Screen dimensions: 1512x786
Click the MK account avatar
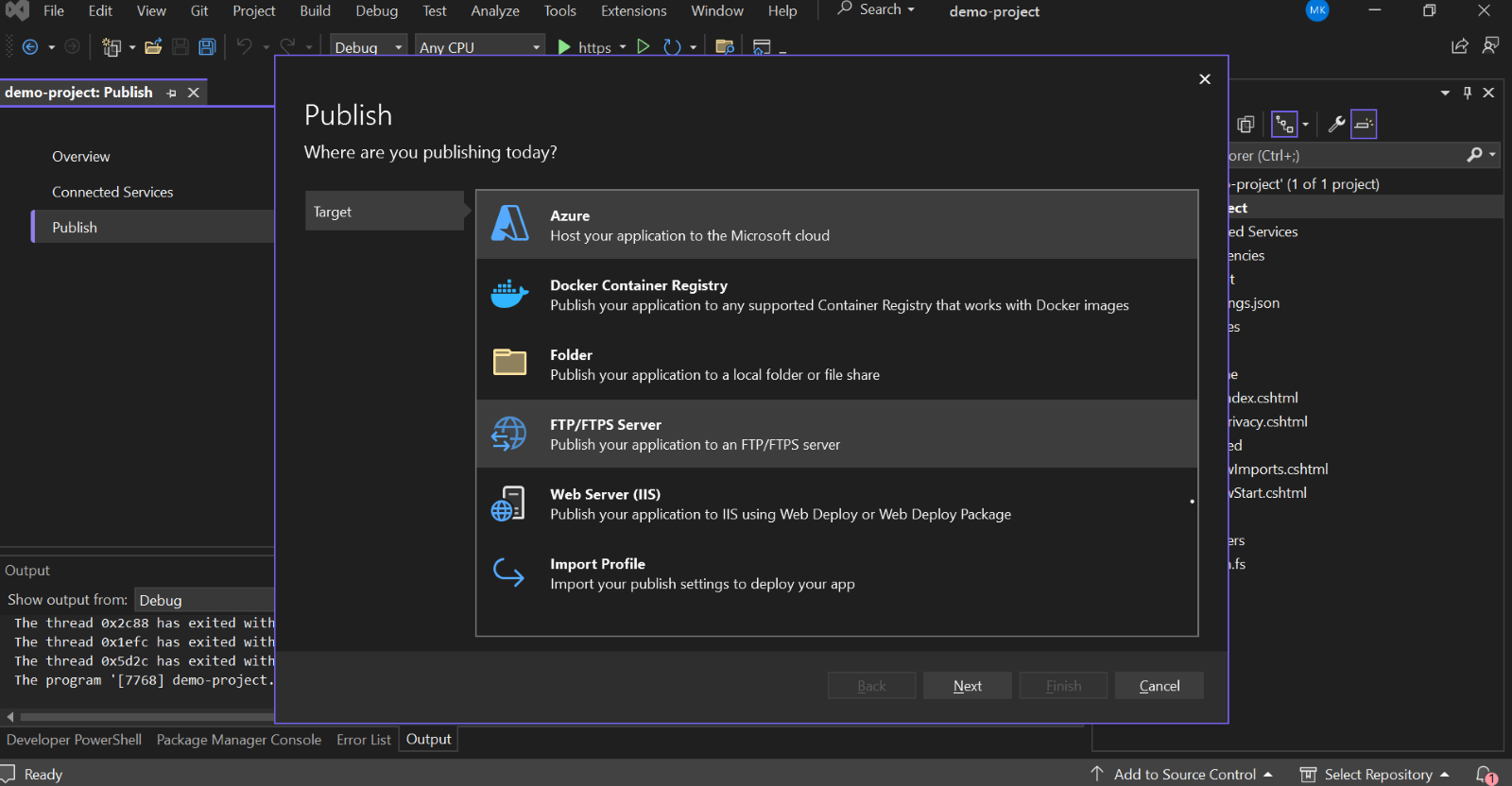coord(1317,10)
